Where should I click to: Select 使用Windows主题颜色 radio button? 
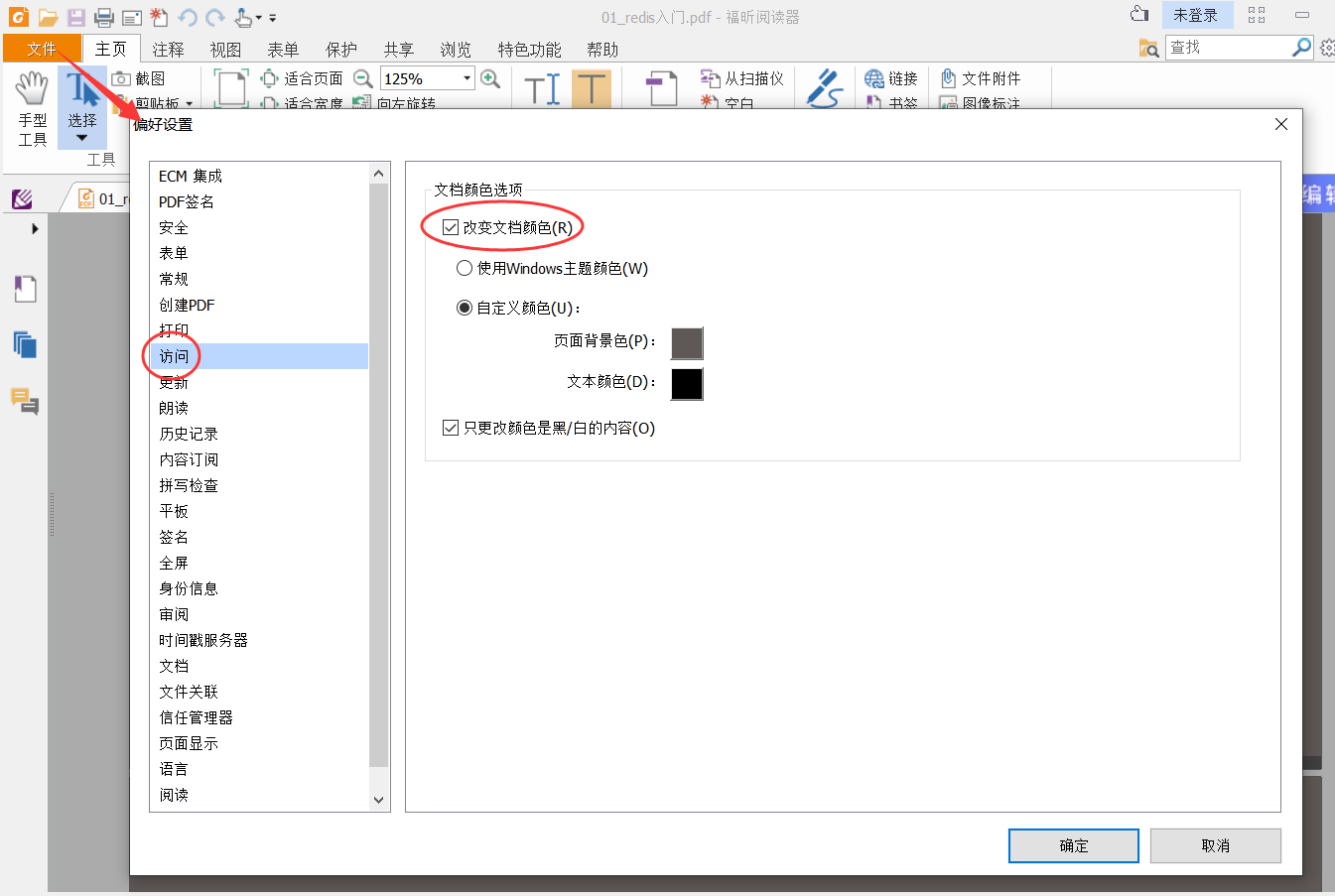464,267
